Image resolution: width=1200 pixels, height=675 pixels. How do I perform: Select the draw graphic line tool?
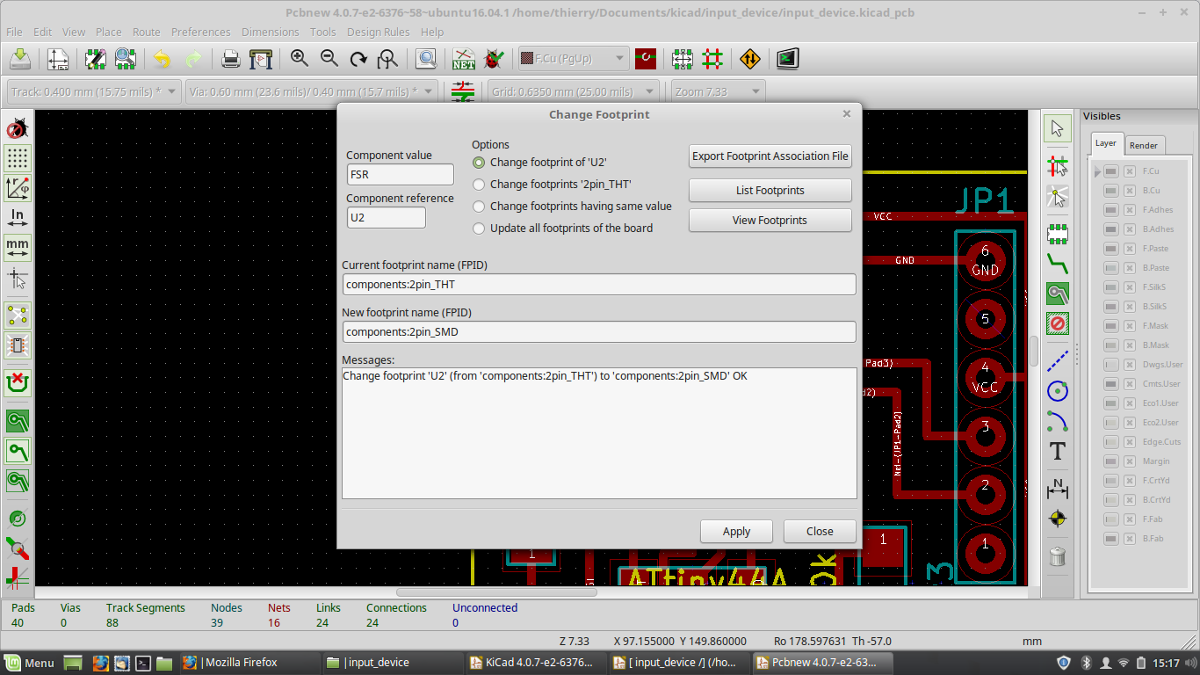tap(1057, 360)
